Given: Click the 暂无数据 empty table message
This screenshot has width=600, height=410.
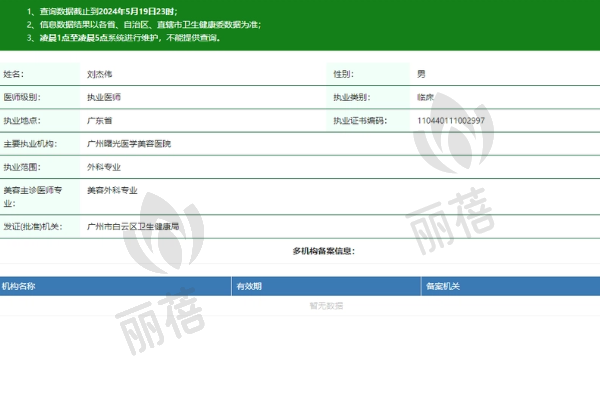Looking at the screenshot, I should click(326, 305).
